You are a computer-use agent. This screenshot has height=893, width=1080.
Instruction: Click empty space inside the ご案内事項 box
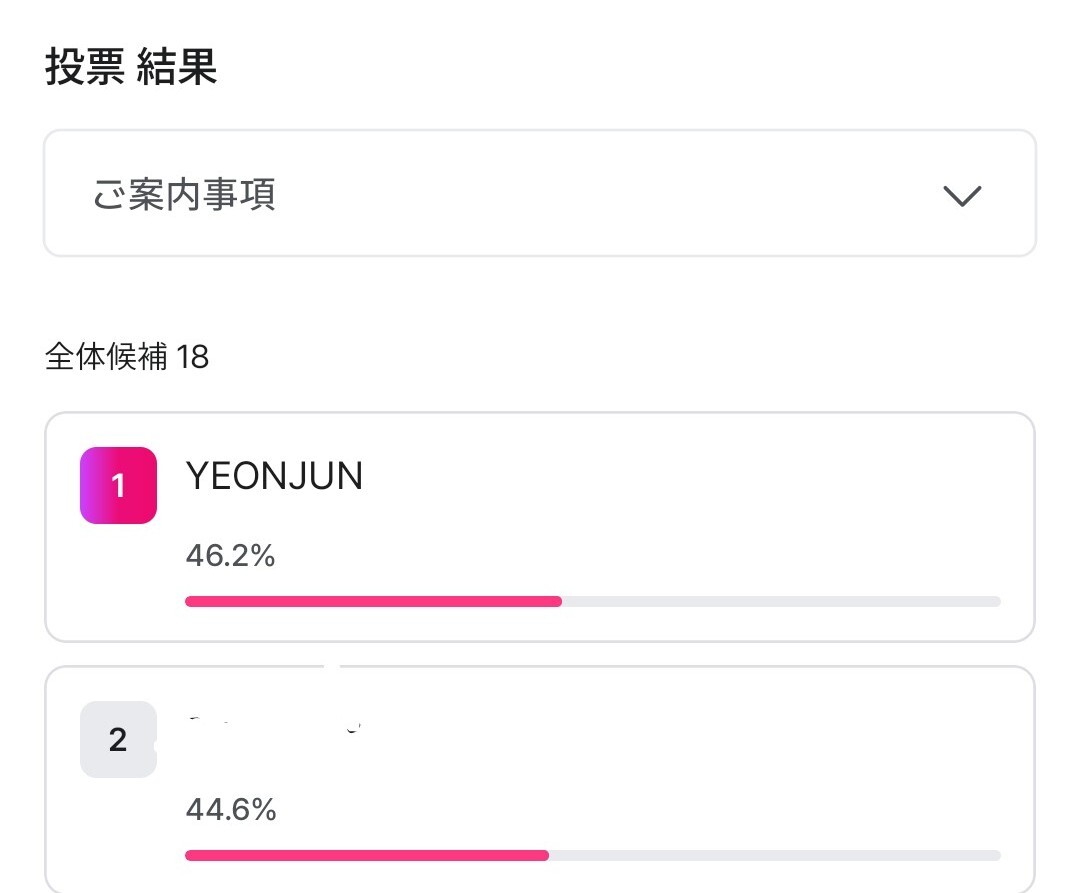[x=600, y=194]
